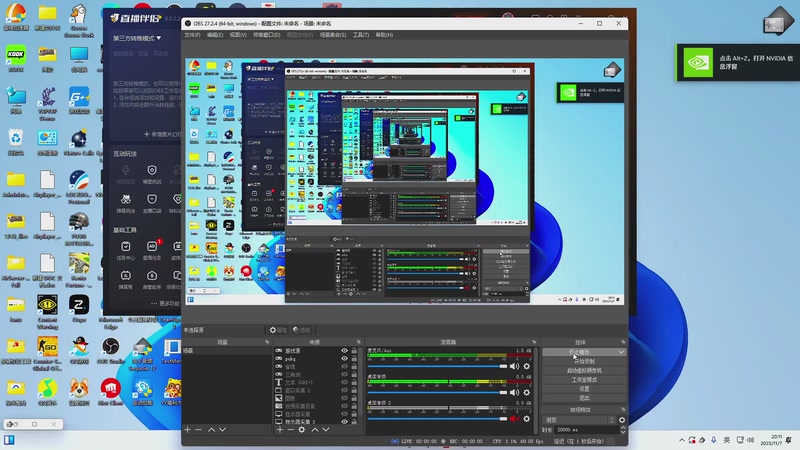Click 退出 to exit OBS
Viewport: 800px width, 450px height.
coord(584,398)
